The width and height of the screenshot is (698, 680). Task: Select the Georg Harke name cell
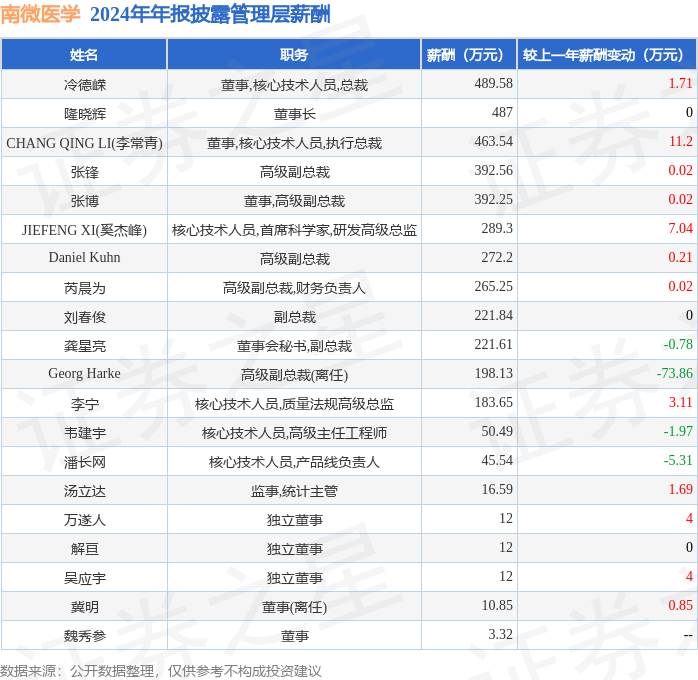(85, 373)
